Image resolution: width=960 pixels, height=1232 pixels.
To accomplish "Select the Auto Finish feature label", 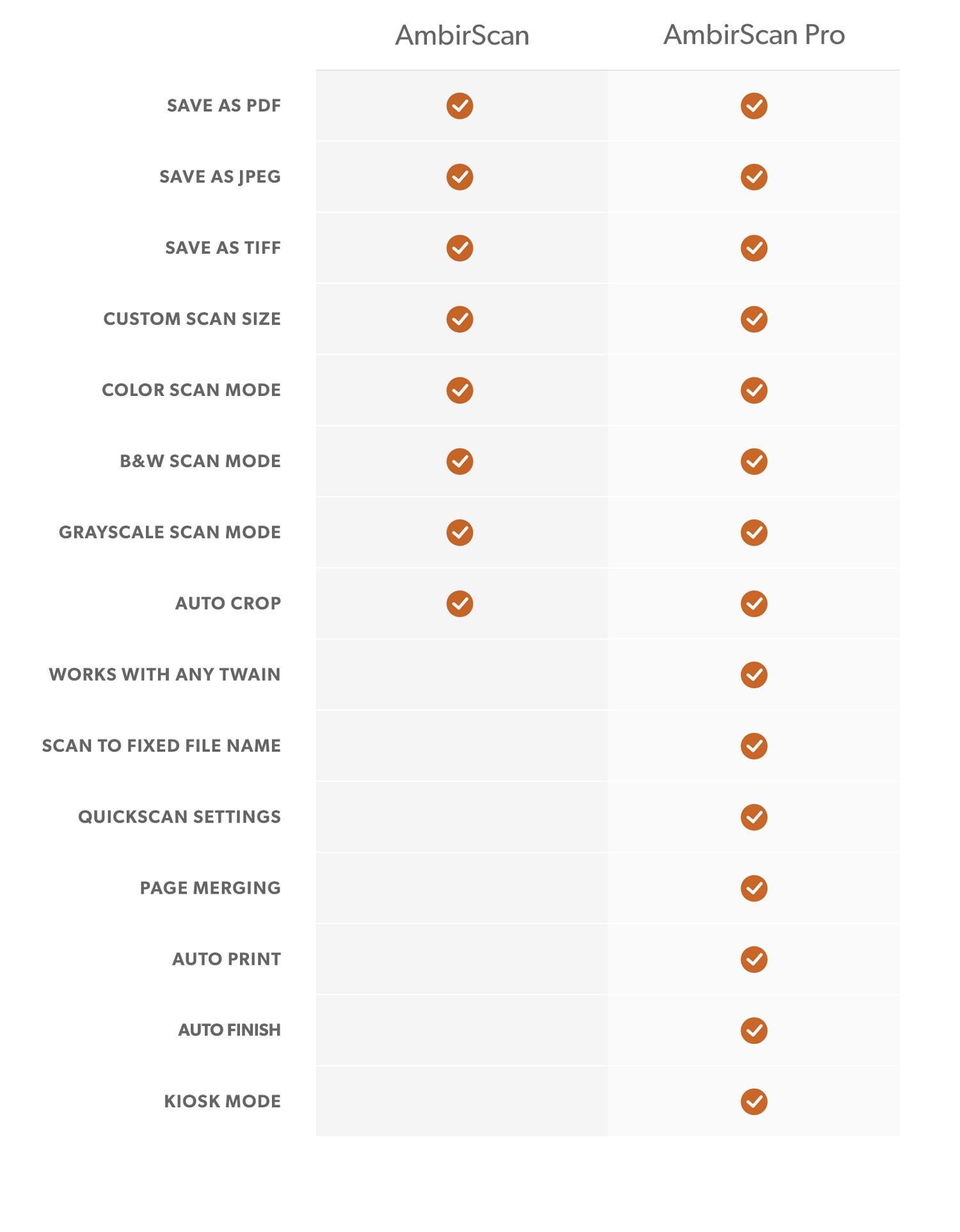I will tap(229, 1030).
